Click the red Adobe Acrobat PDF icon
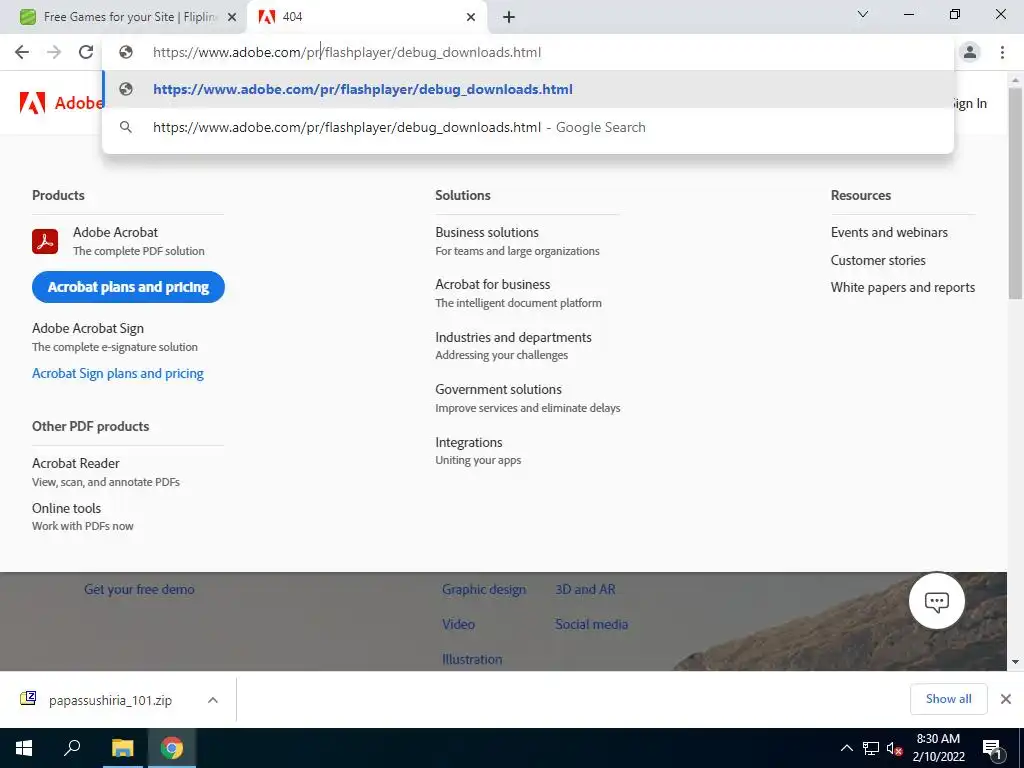 (45, 242)
